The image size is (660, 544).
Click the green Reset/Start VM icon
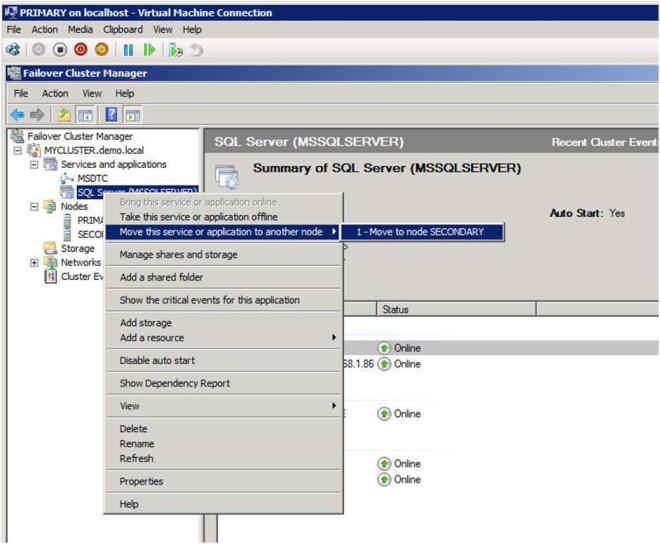click(150, 49)
